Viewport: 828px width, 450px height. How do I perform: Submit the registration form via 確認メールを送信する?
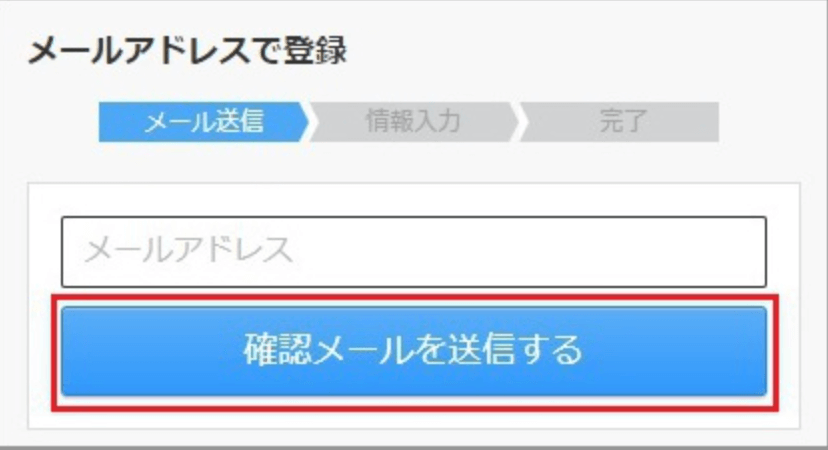point(413,351)
